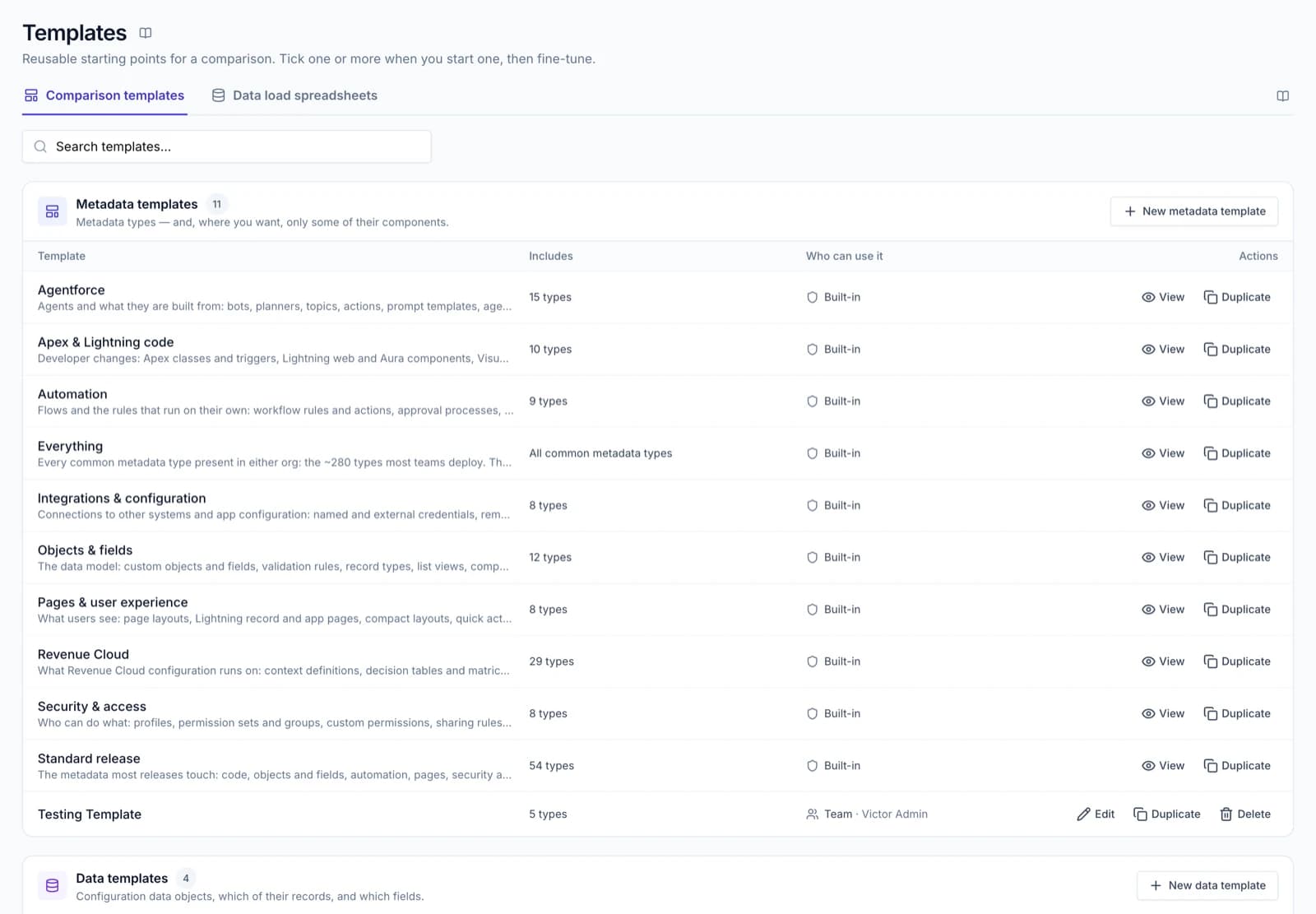Click the Testing Template name
This screenshot has width=1316, height=914.
(90, 814)
